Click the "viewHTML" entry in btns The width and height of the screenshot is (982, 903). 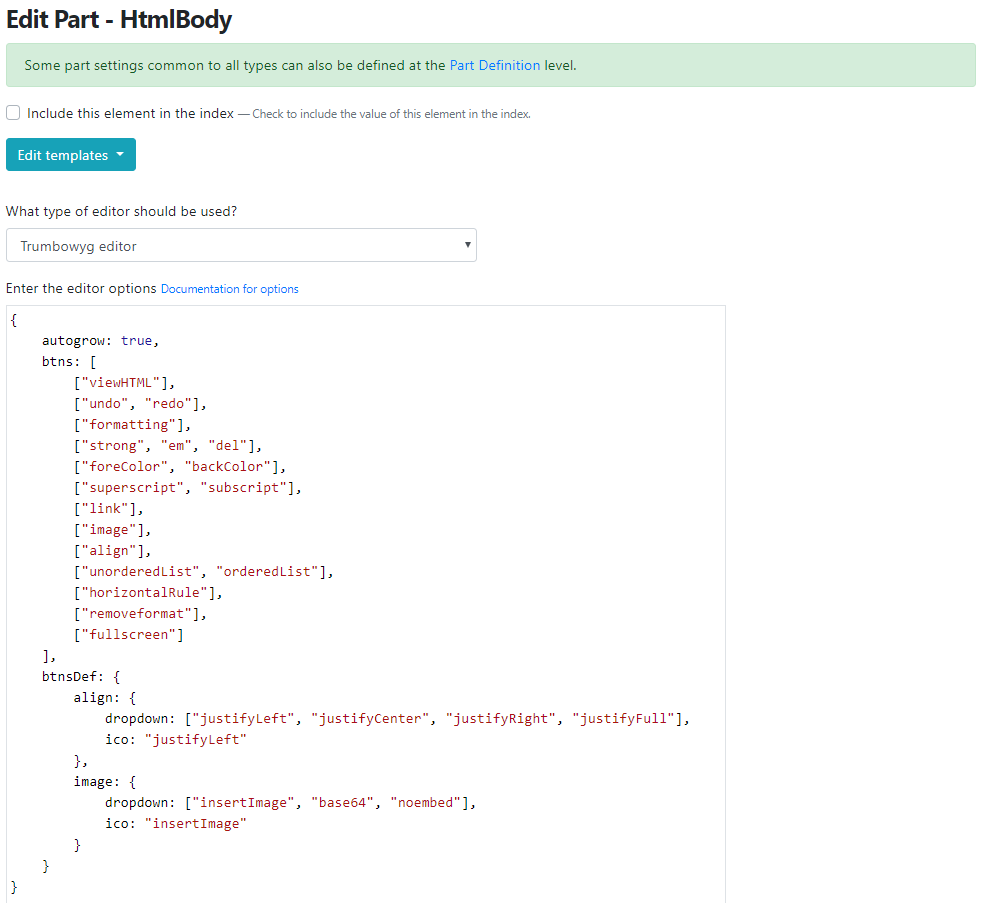[x=120, y=383]
